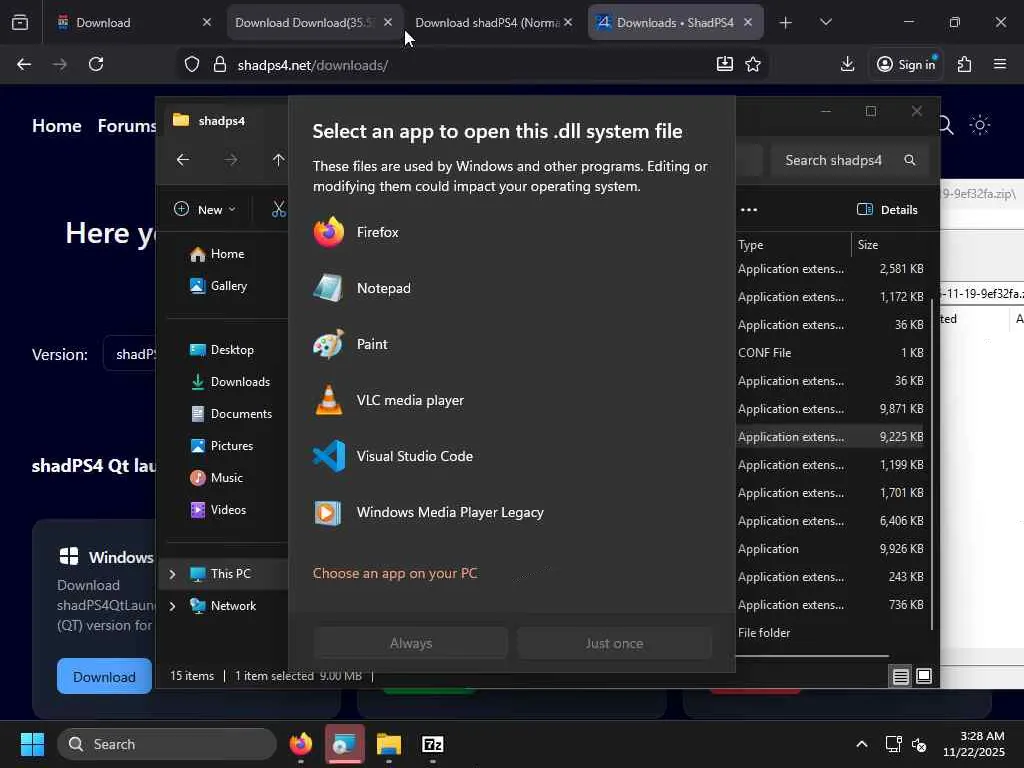The width and height of the screenshot is (1024, 768).
Task: Open 'Choose an app on your PC' link
Action: [394, 573]
